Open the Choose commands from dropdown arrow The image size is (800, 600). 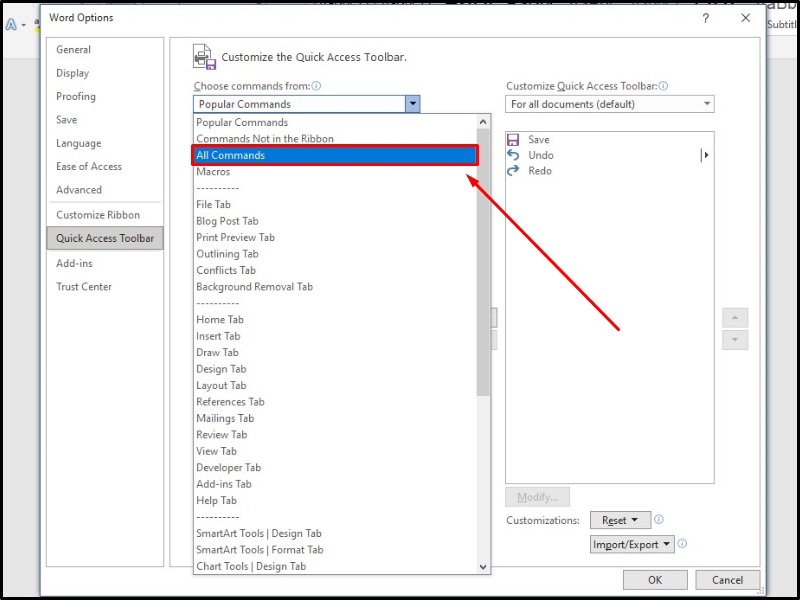pyautogui.click(x=412, y=104)
